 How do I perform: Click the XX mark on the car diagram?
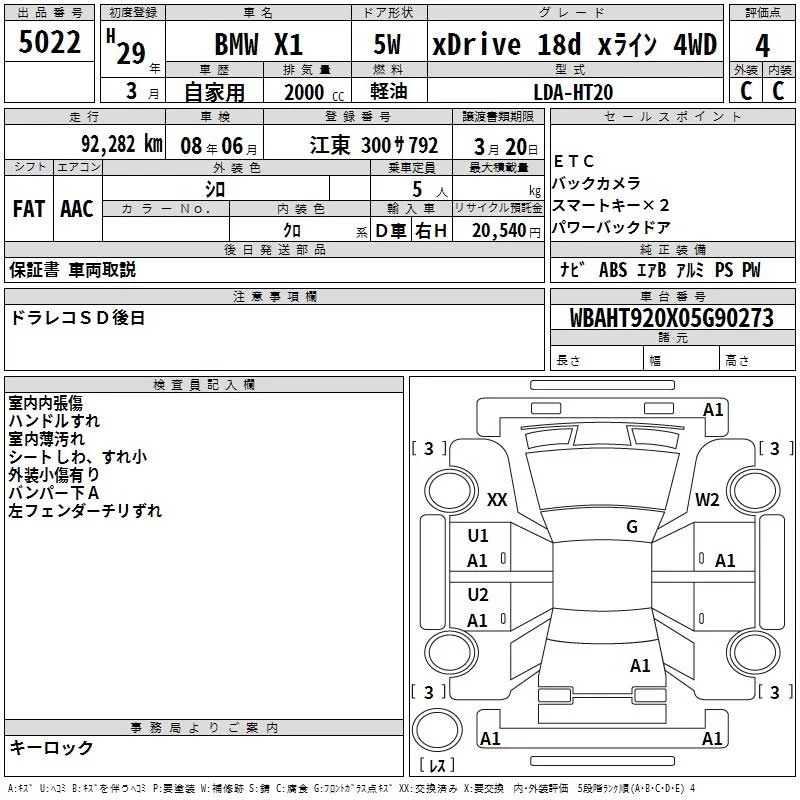(497, 500)
